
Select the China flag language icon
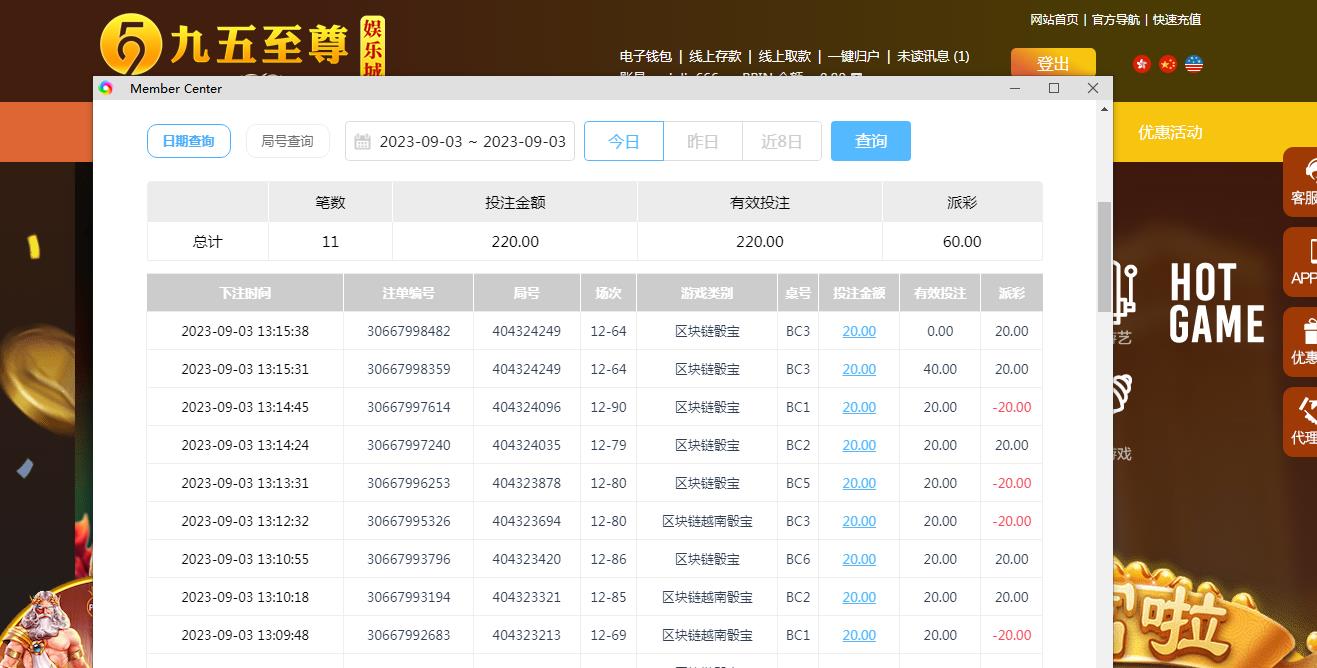(x=1167, y=64)
